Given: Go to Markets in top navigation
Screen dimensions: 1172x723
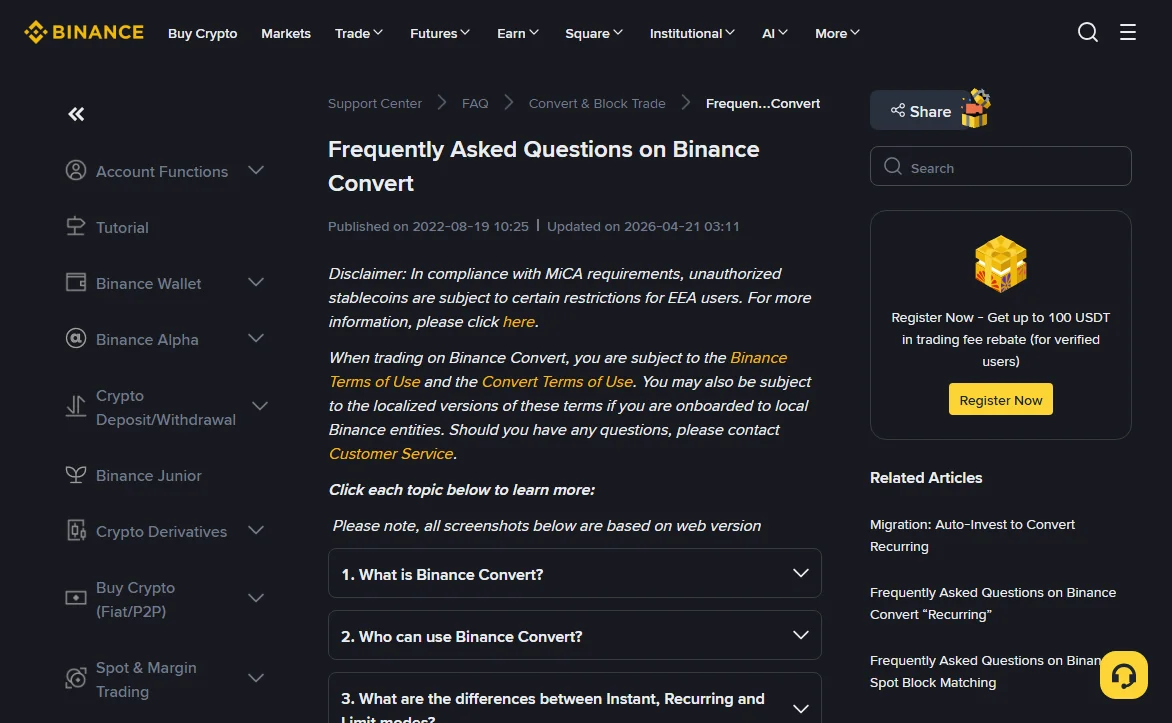Looking at the screenshot, I should pyautogui.click(x=286, y=34).
